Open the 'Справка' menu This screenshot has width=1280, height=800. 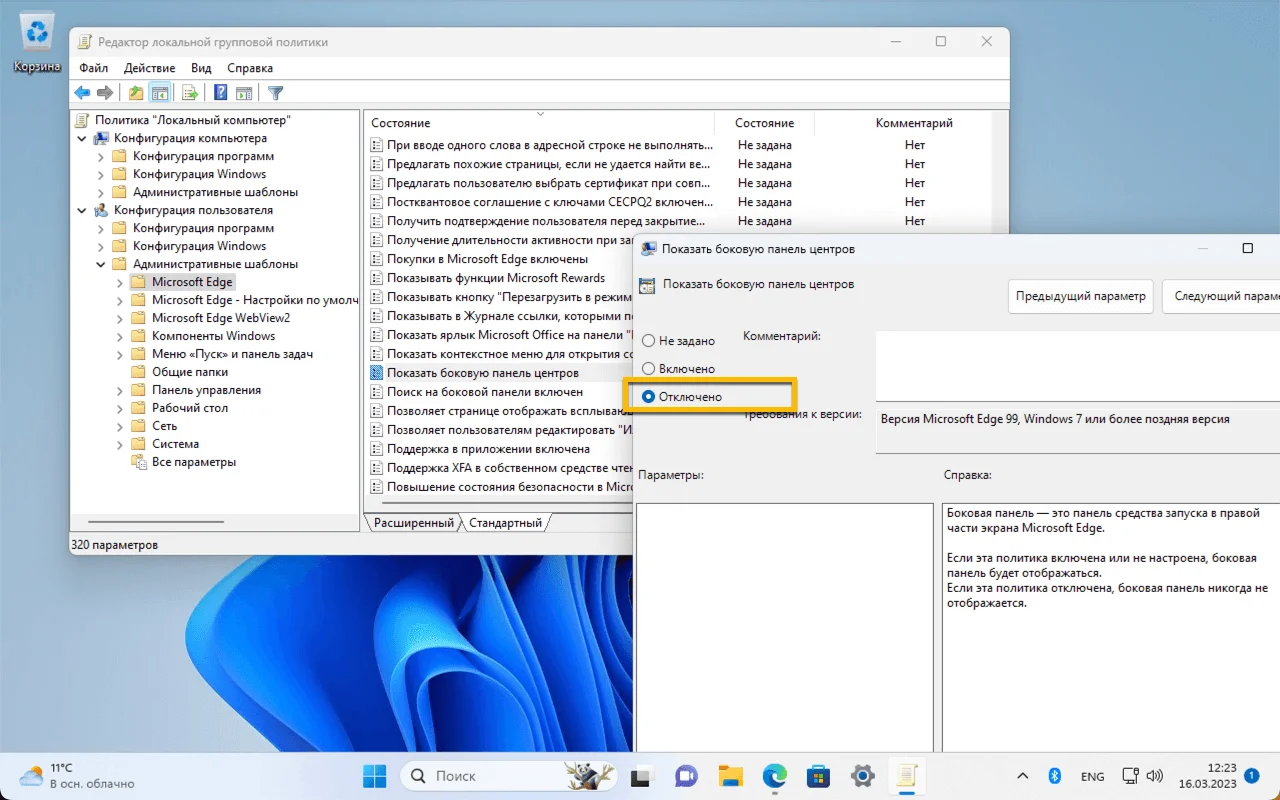(250, 68)
